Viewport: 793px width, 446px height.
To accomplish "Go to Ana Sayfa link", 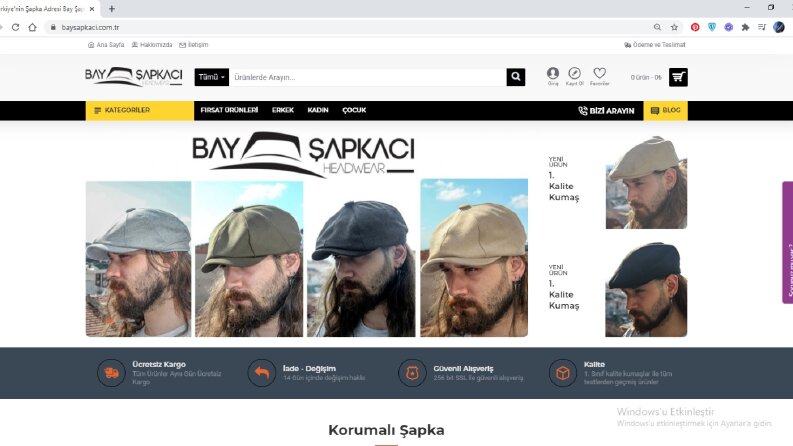I will point(106,44).
